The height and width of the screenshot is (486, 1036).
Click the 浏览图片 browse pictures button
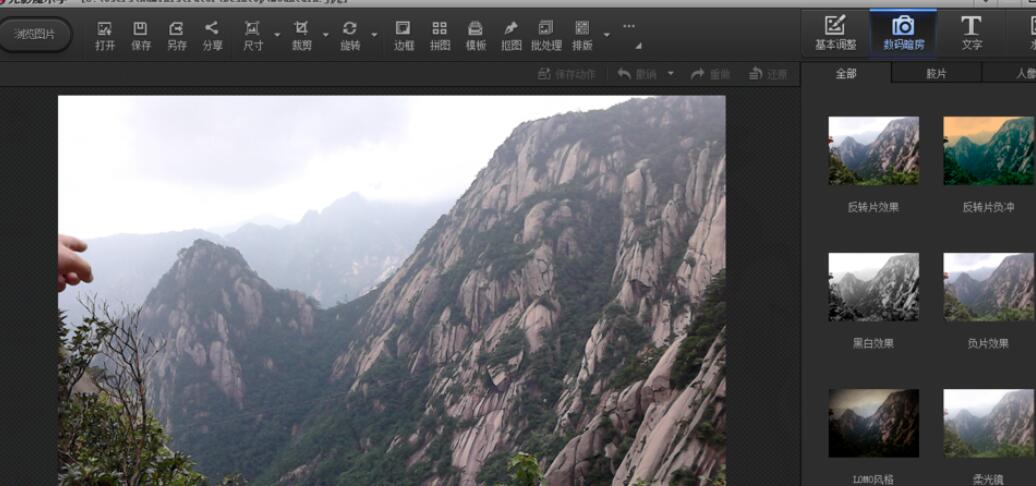(x=35, y=34)
